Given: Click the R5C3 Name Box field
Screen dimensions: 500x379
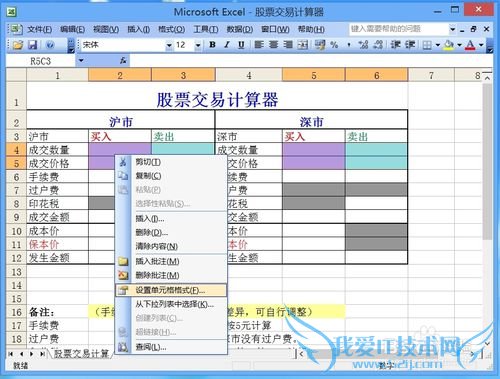Looking at the screenshot, I should pyautogui.click(x=41, y=61).
